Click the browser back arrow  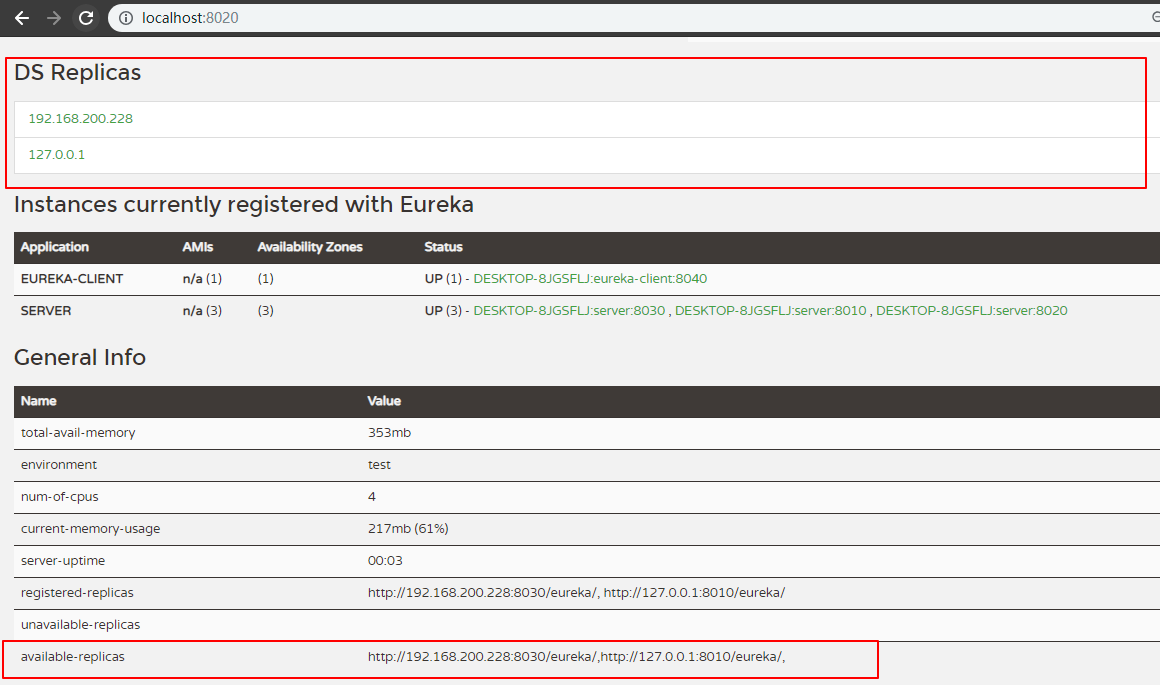(x=21, y=18)
